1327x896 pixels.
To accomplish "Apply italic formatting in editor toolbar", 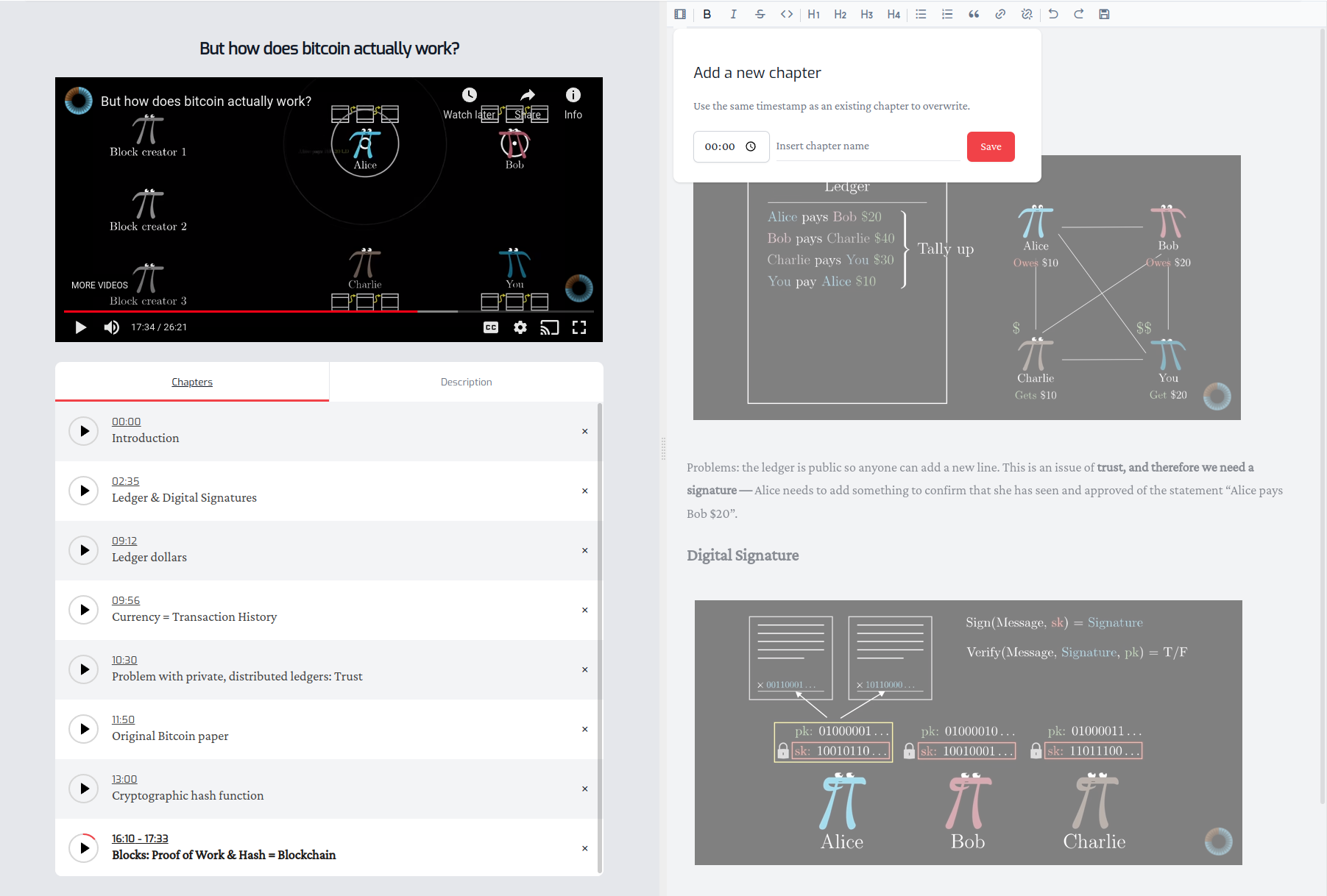I will 734,14.
